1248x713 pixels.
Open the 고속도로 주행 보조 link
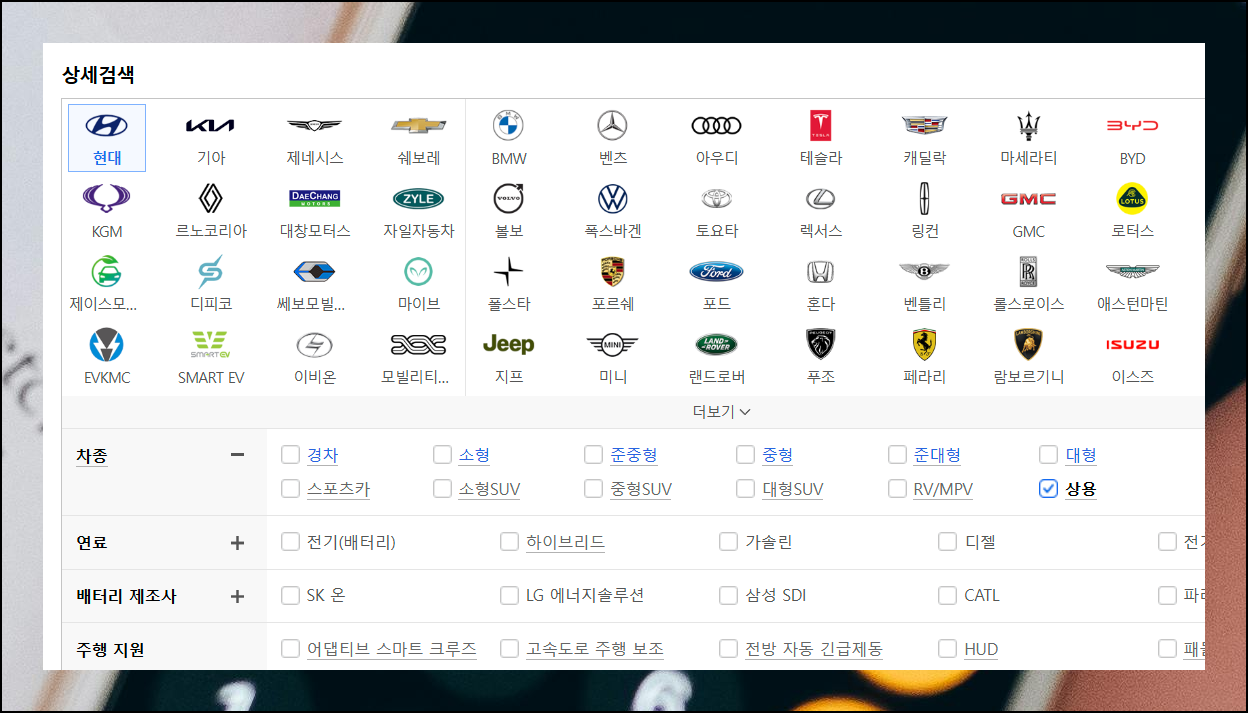coord(595,649)
